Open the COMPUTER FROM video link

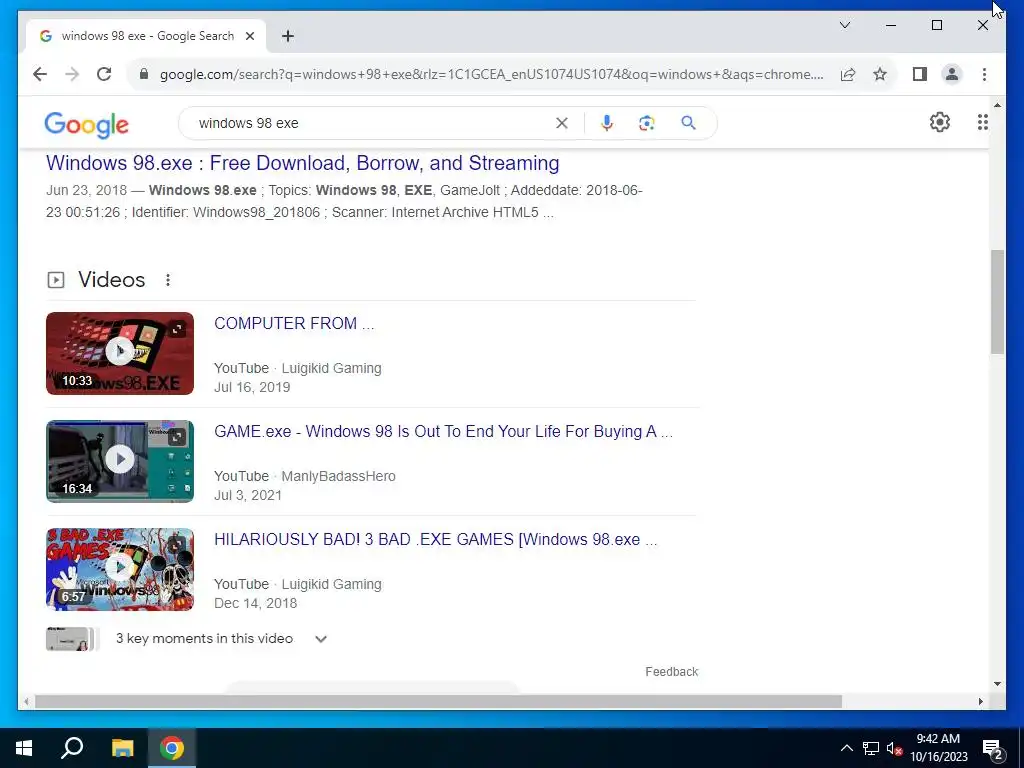tap(294, 323)
